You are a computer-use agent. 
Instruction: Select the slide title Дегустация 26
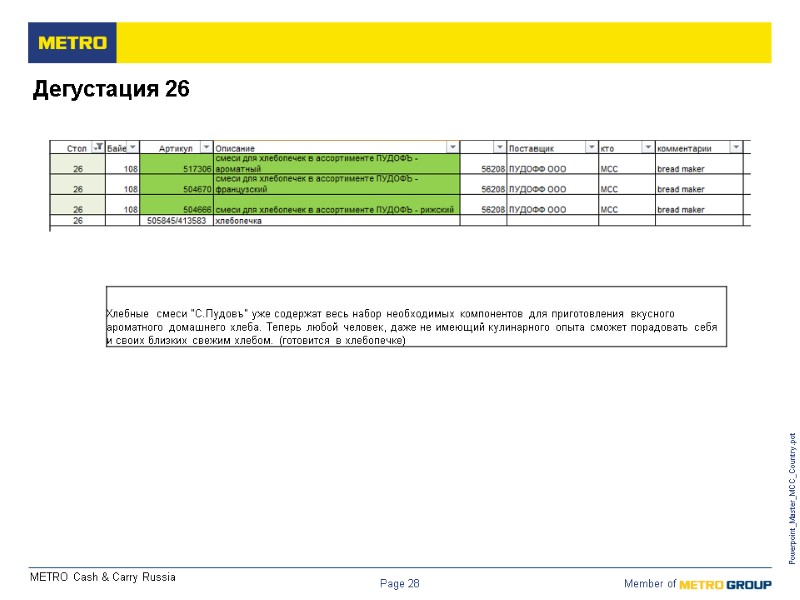[x=111, y=89]
